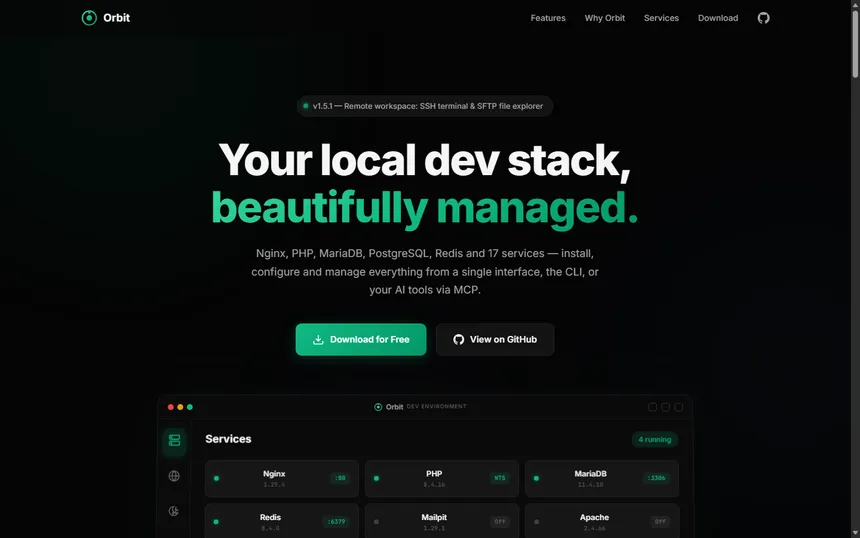Screen dimensions: 860x538
Task: Select the Services sidebar icon in app preview
Action: [x=174, y=440]
